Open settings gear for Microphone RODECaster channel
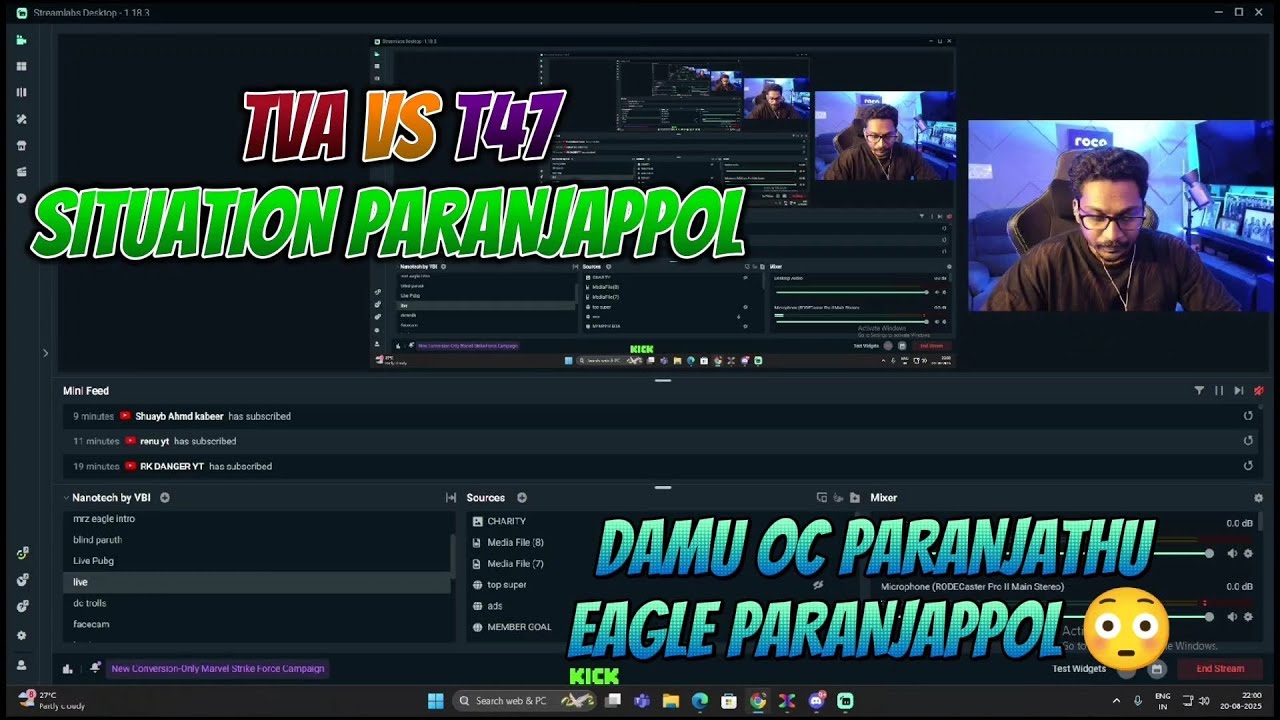 [1248, 617]
